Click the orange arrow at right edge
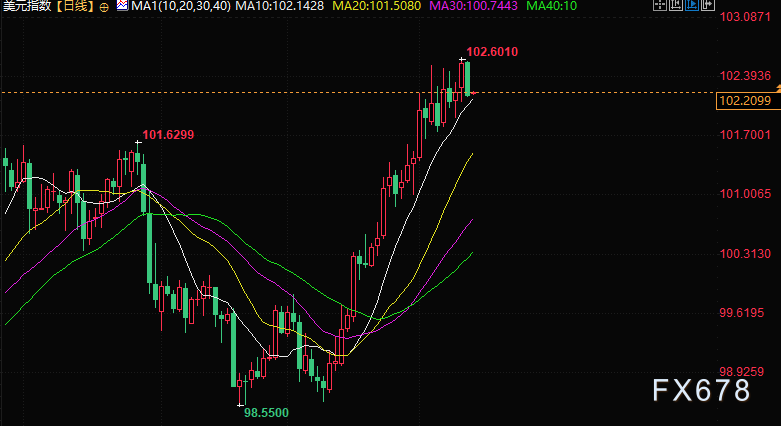781x426 pixels. tap(778, 89)
